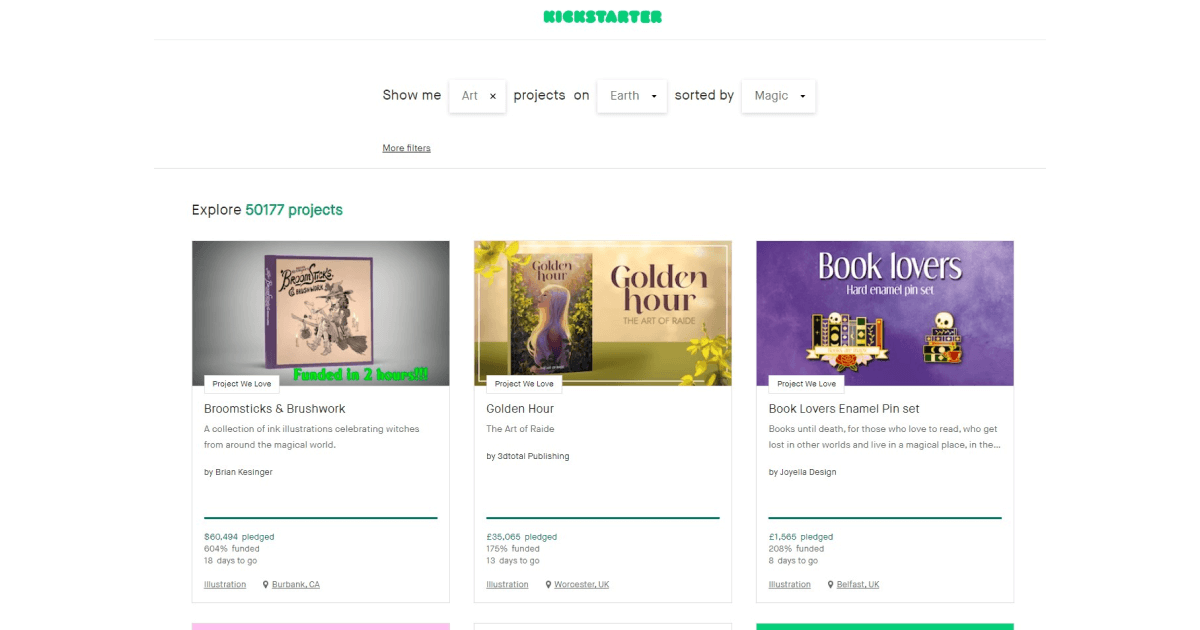
Task: View creator Joyella Design
Action: [x=803, y=472]
